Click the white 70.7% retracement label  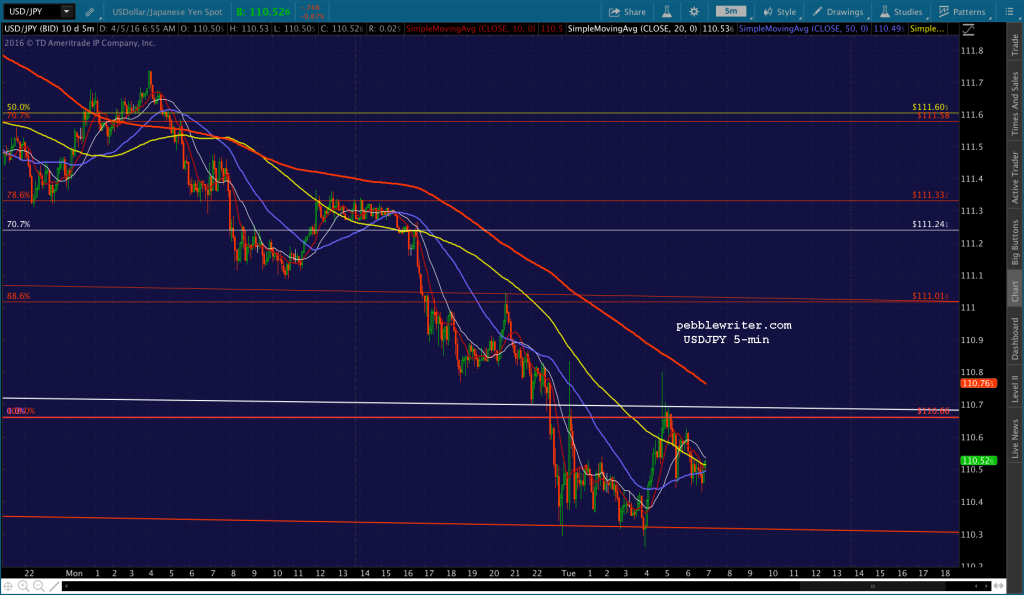[18, 224]
